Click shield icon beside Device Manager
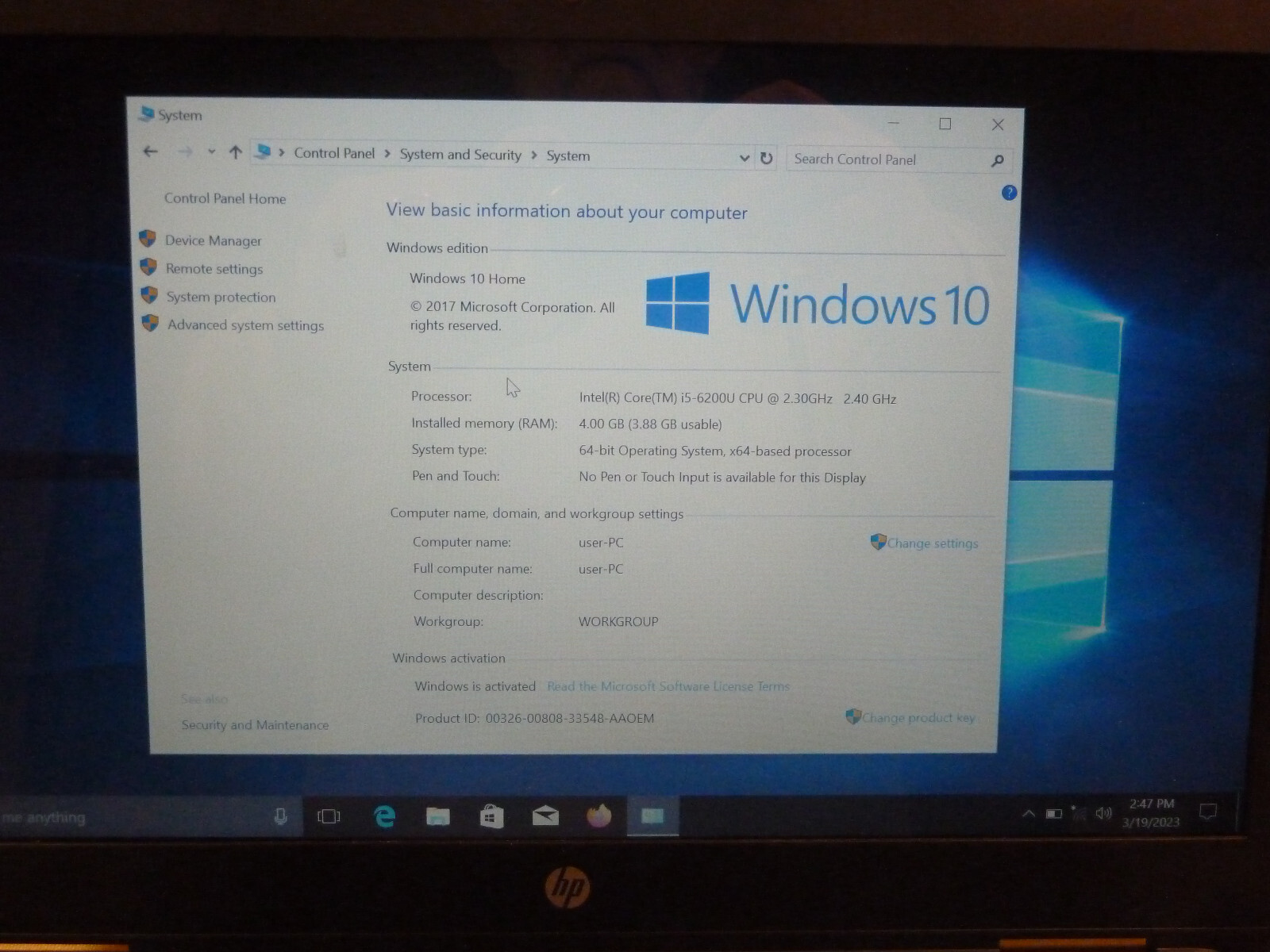 pyautogui.click(x=148, y=238)
